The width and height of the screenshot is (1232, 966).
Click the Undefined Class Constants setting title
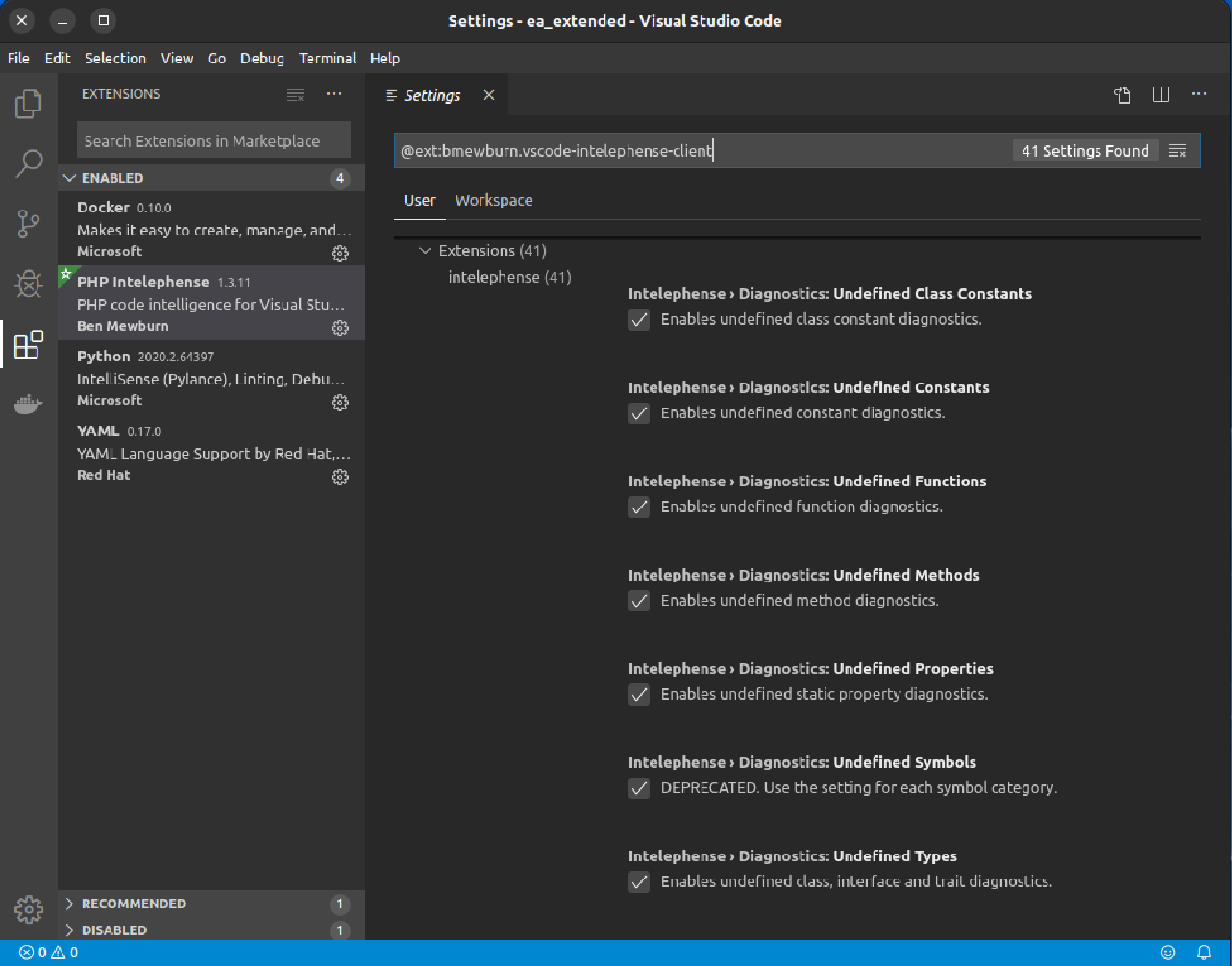point(830,294)
